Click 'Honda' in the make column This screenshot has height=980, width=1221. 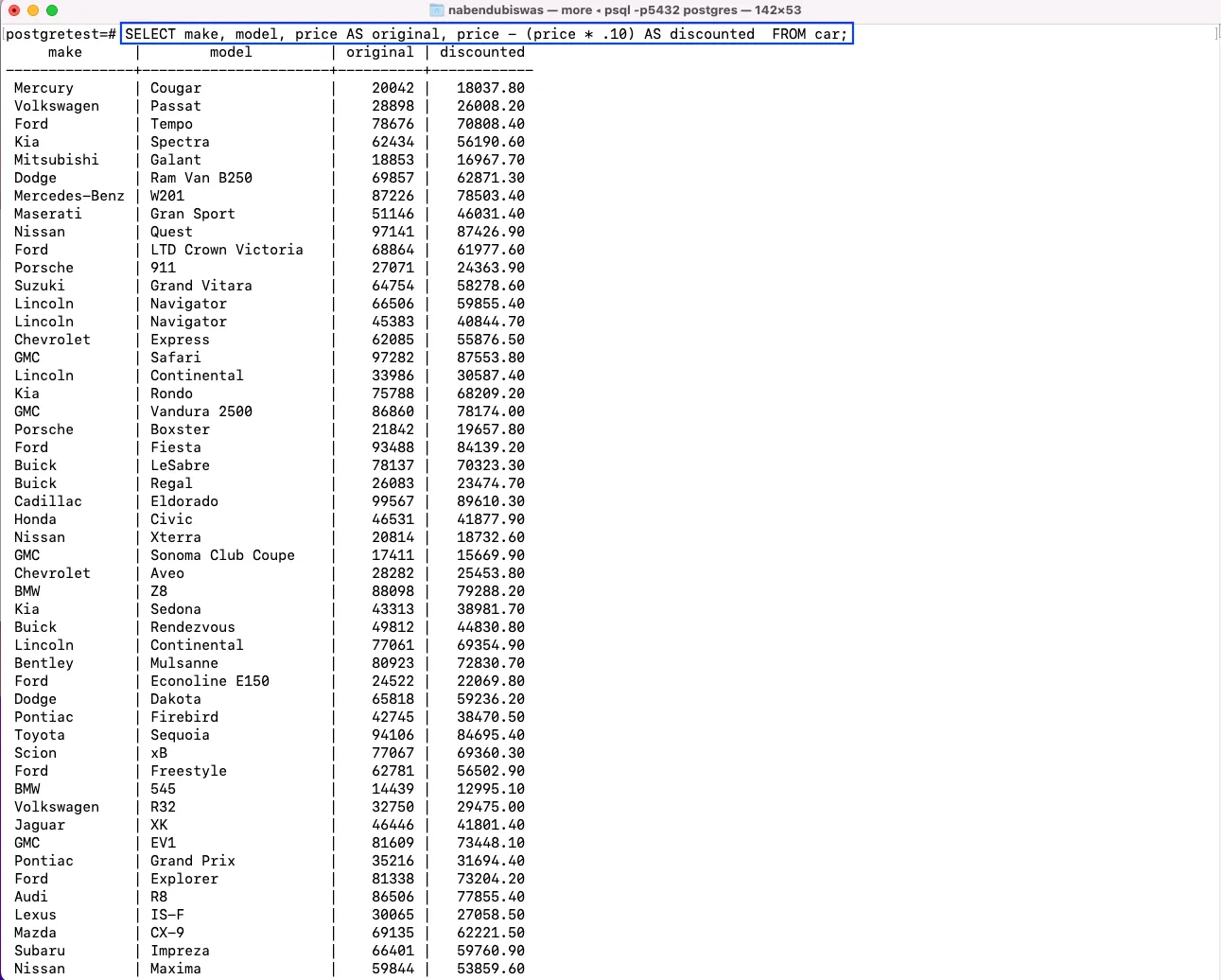coord(35,519)
